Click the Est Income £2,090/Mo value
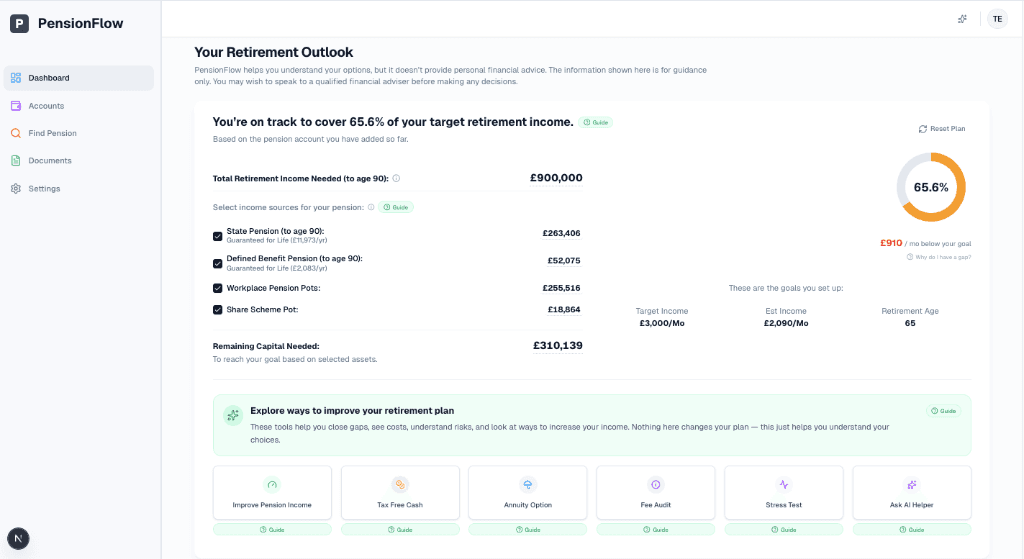Image resolution: width=1024 pixels, height=559 pixels. point(786,323)
